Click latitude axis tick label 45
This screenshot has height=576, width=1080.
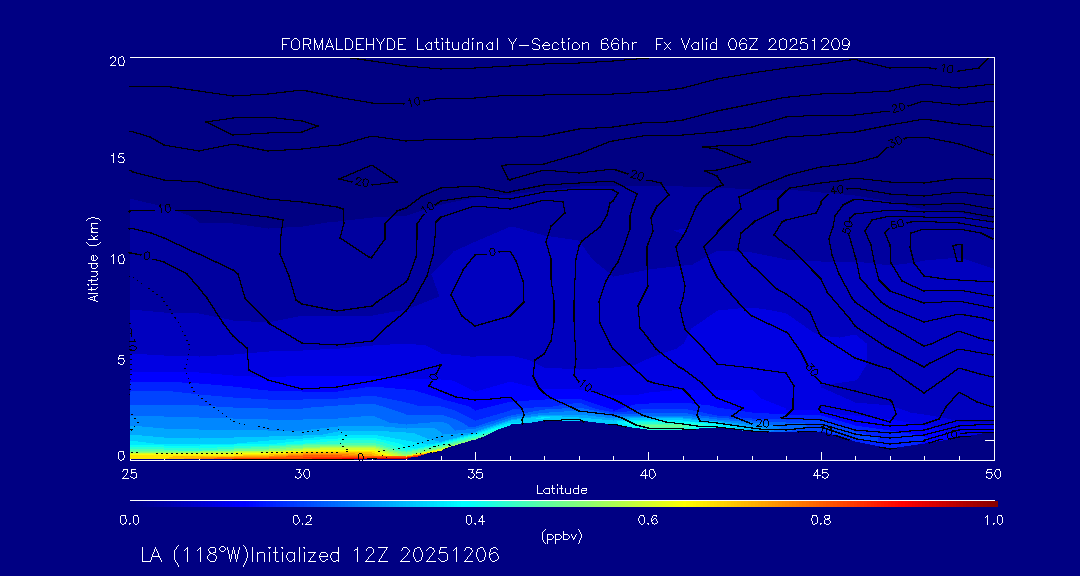(x=821, y=474)
